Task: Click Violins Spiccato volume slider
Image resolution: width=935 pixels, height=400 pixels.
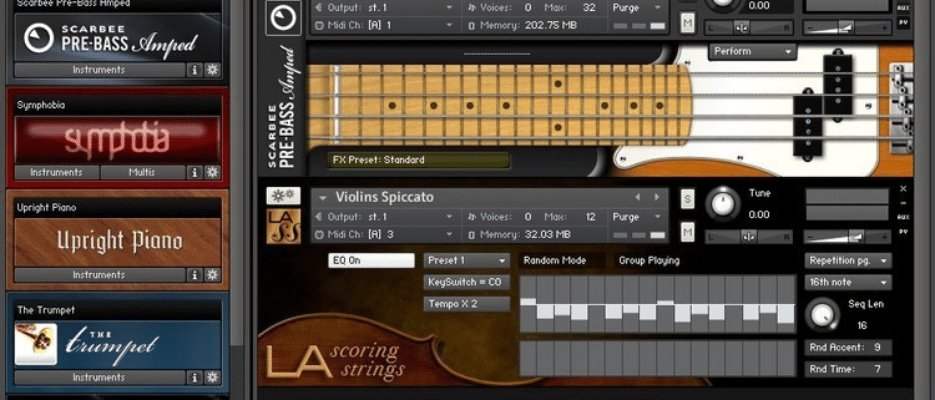Action: tap(847, 237)
